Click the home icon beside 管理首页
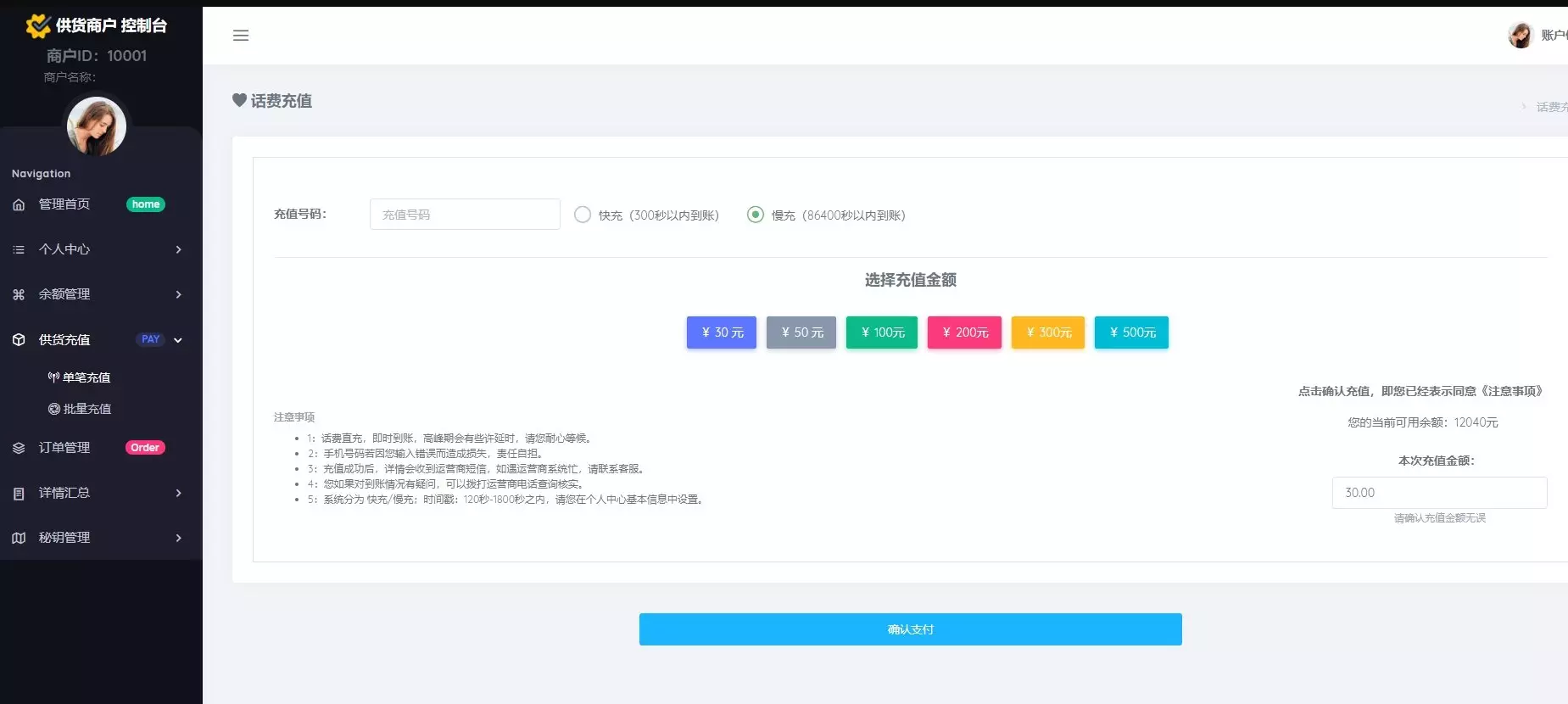 (x=19, y=204)
